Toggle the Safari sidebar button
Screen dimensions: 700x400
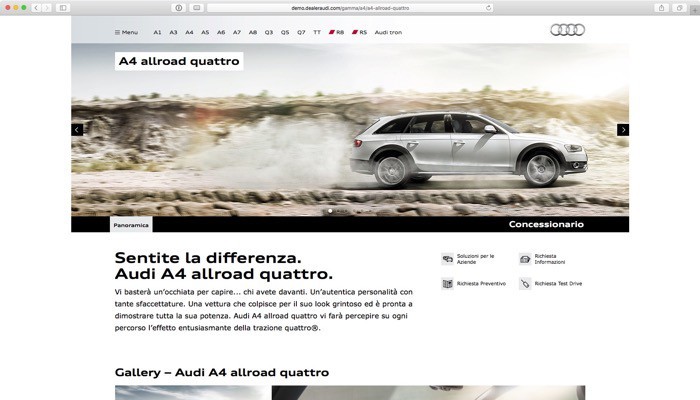tap(63, 8)
